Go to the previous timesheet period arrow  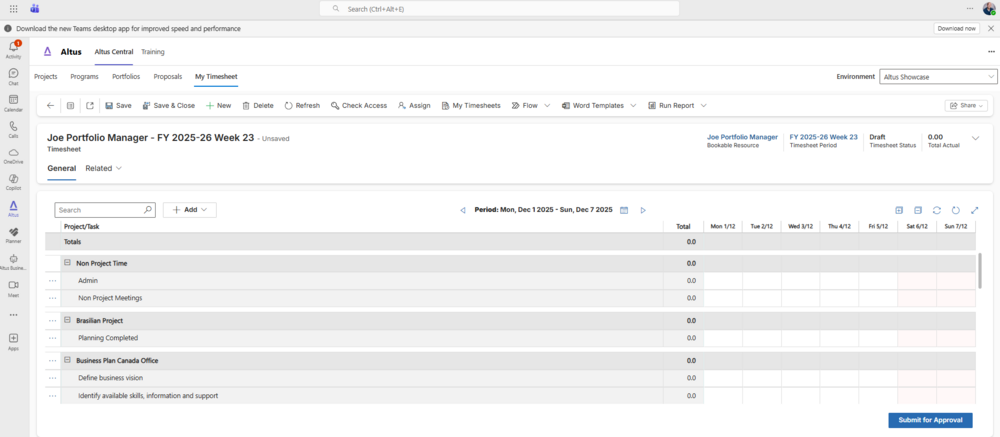pos(463,210)
